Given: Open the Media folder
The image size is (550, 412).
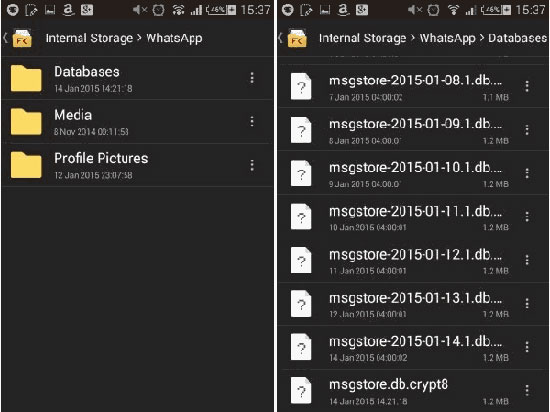Looking at the screenshot, I should click(x=137, y=122).
